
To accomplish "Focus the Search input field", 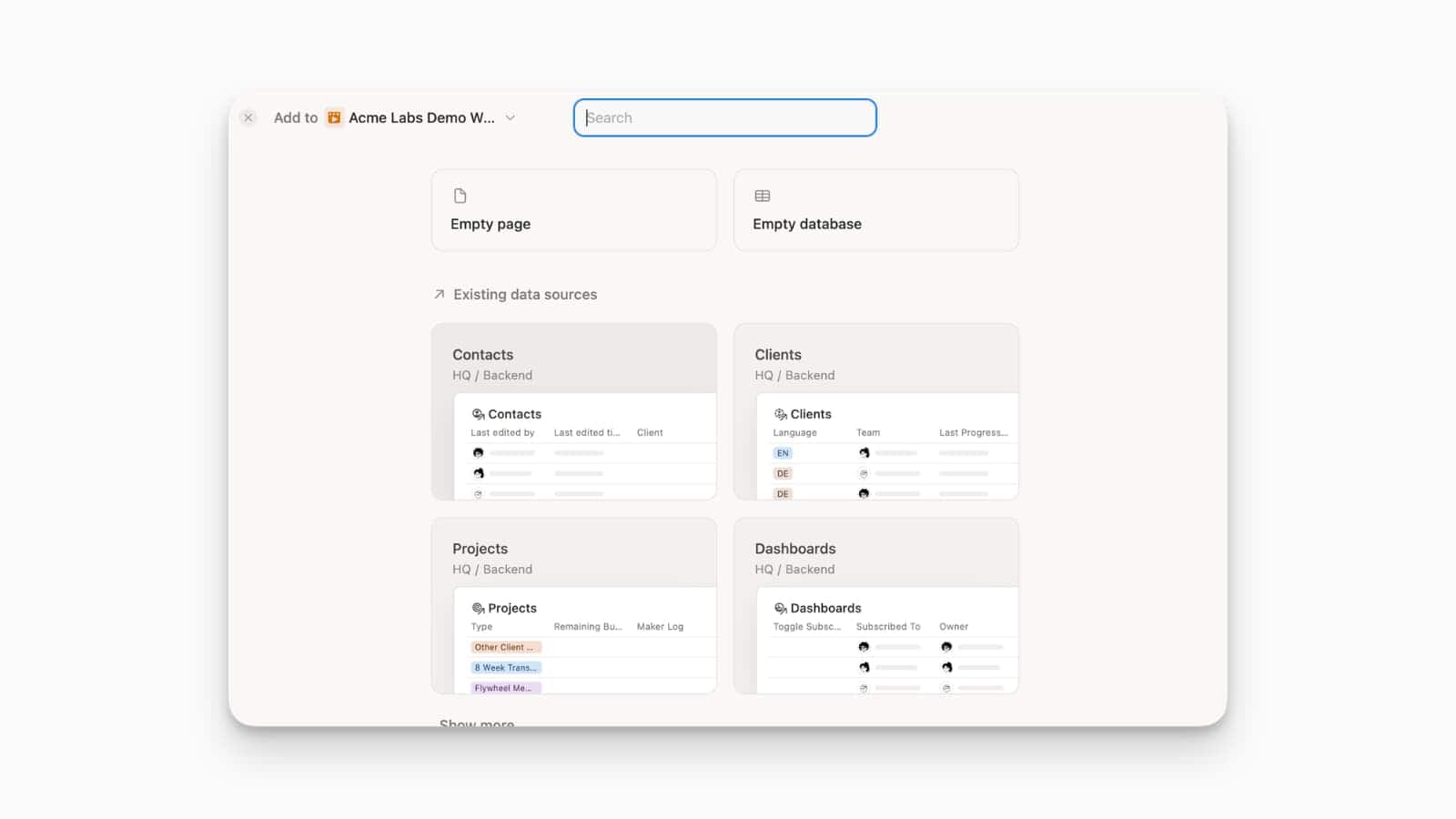I will click(725, 117).
